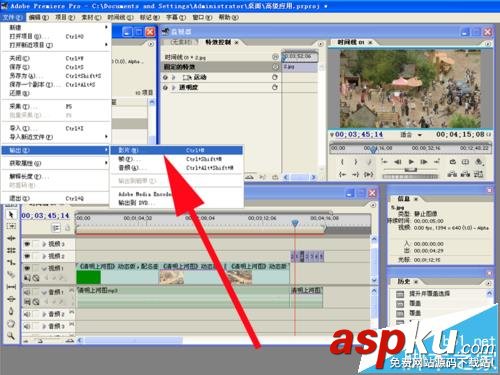Viewport: 500px width, 375px height.
Task: Click the Extract button in monitor
Action: tap(465, 174)
